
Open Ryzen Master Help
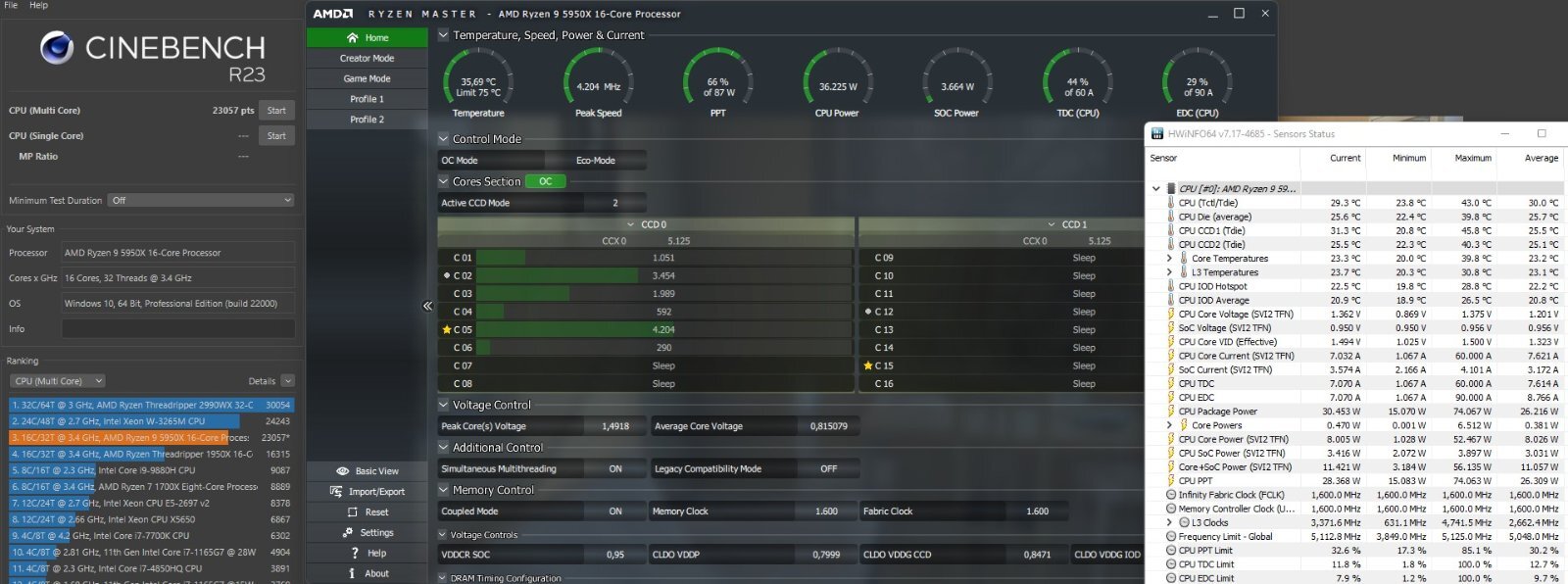pyautogui.click(x=367, y=553)
